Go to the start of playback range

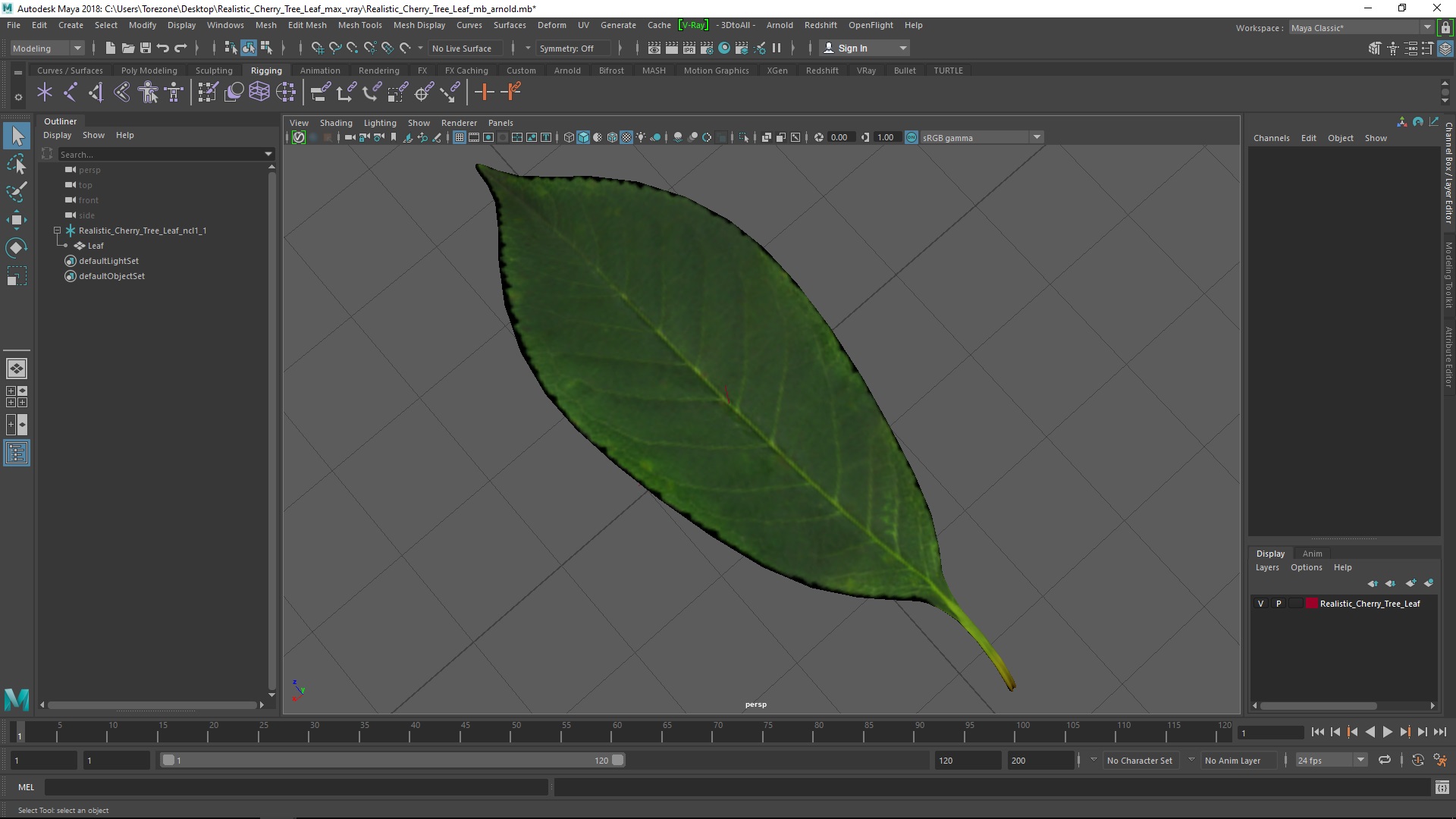click(x=1317, y=732)
